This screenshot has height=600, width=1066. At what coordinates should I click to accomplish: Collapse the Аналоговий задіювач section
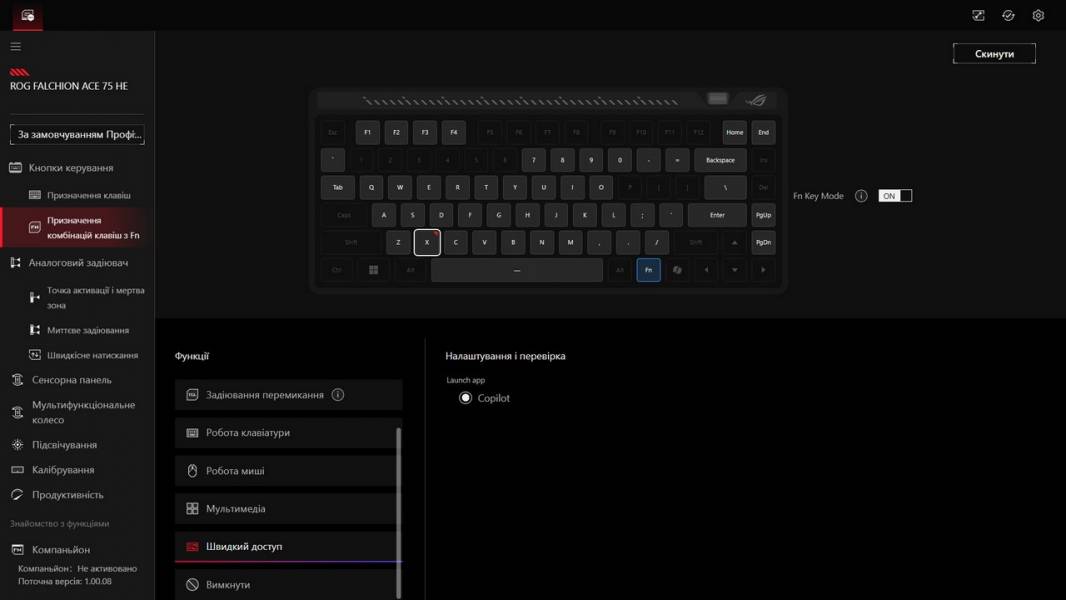point(78,263)
